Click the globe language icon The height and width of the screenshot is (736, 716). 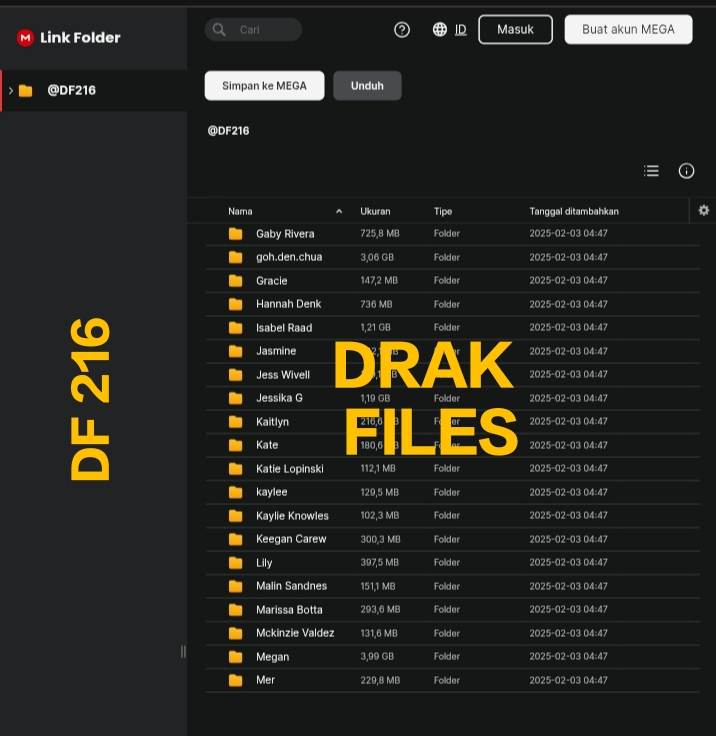click(x=439, y=30)
